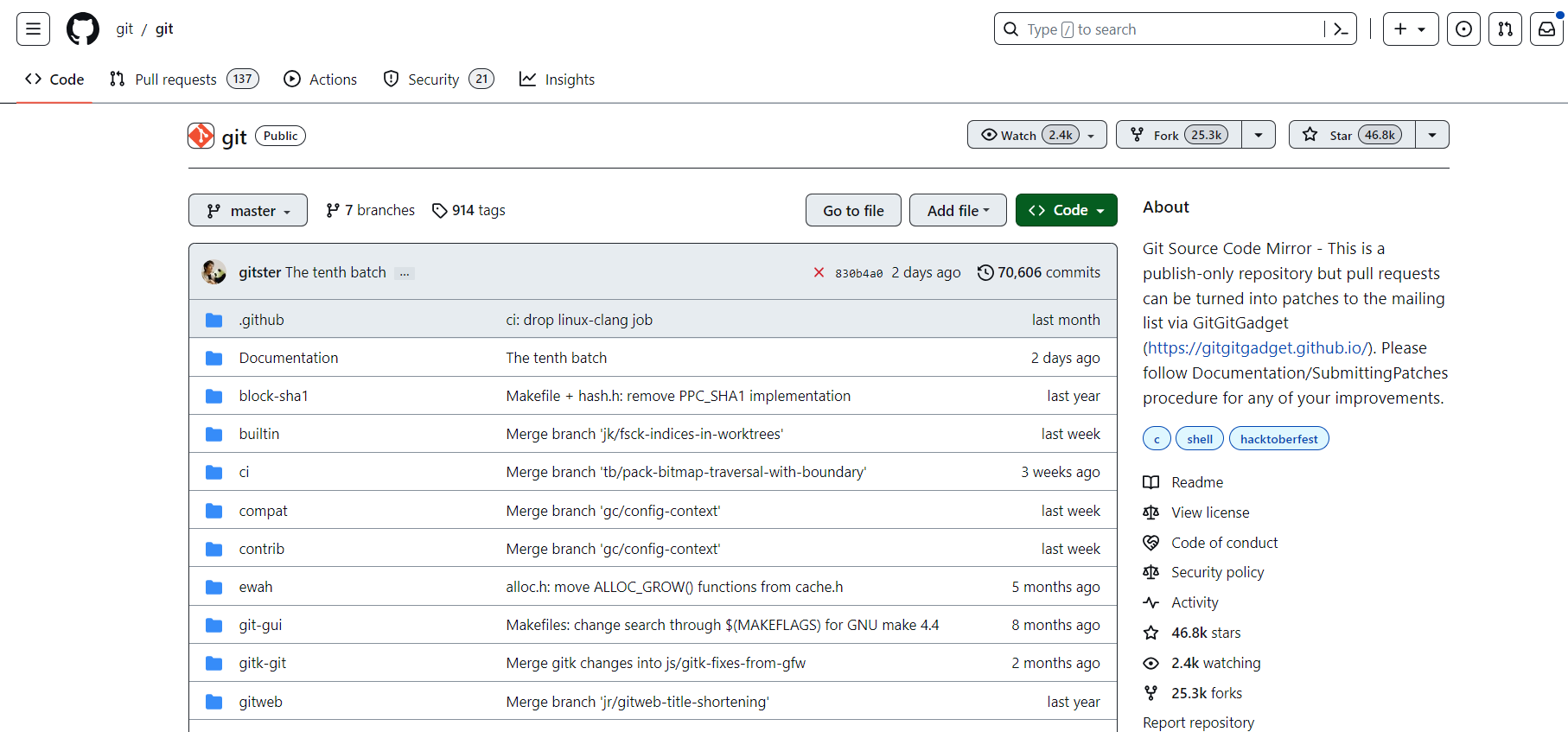Fork the git repository
The image size is (1568, 732).
tap(1179, 135)
